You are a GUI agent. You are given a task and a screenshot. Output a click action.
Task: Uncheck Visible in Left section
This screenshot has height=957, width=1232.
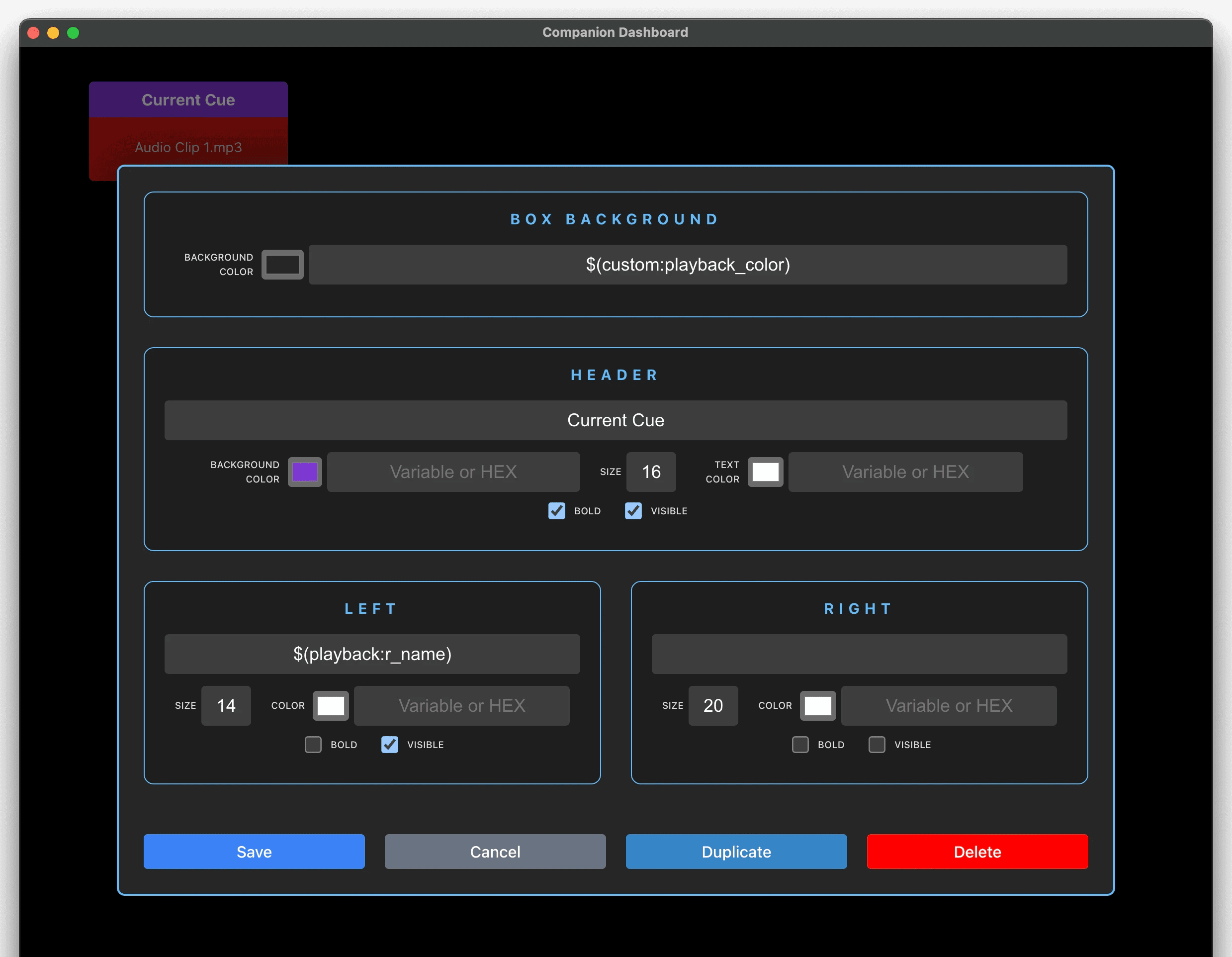pos(389,744)
